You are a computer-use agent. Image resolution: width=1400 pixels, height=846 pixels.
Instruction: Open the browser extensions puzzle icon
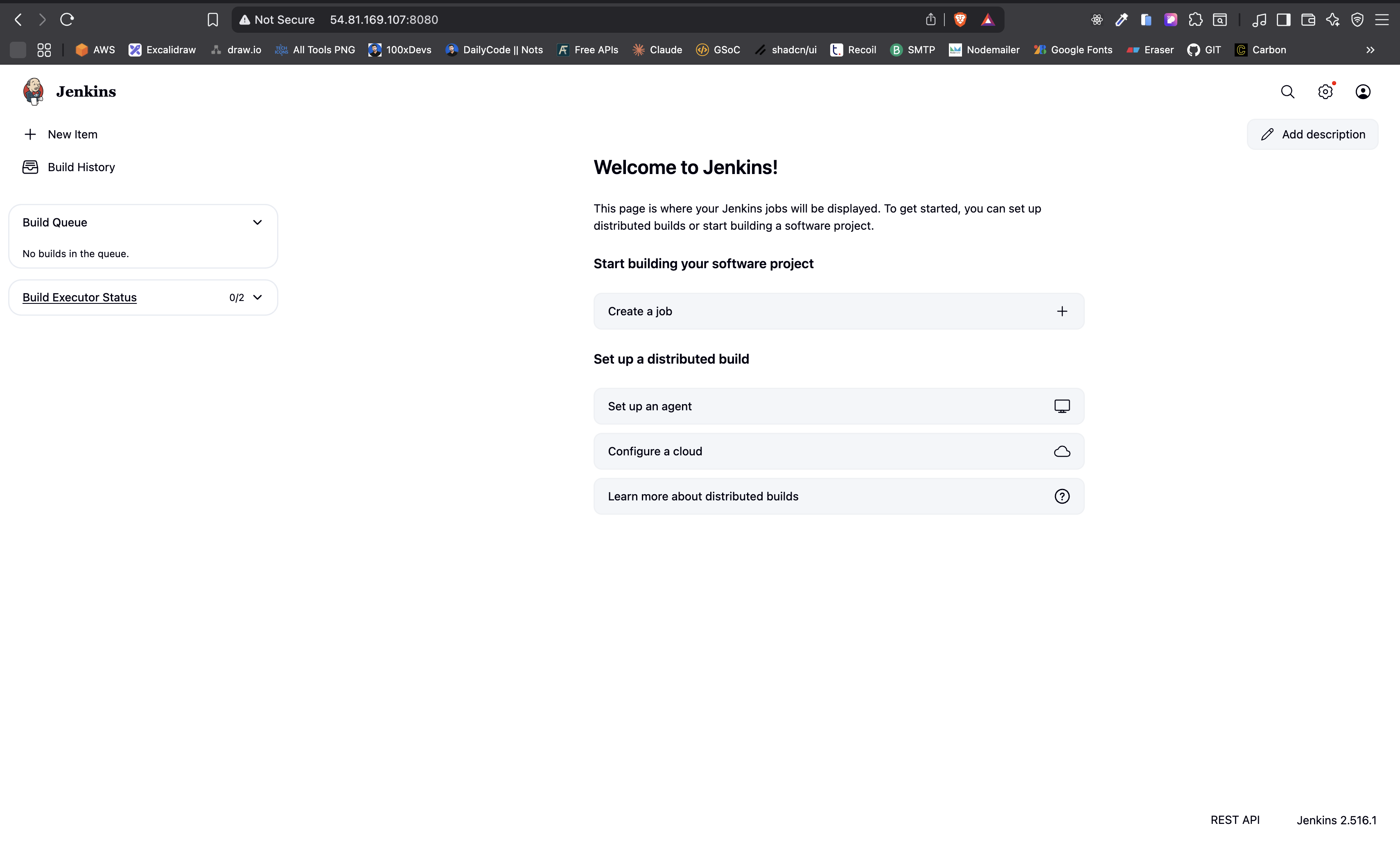[x=1195, y=19]
